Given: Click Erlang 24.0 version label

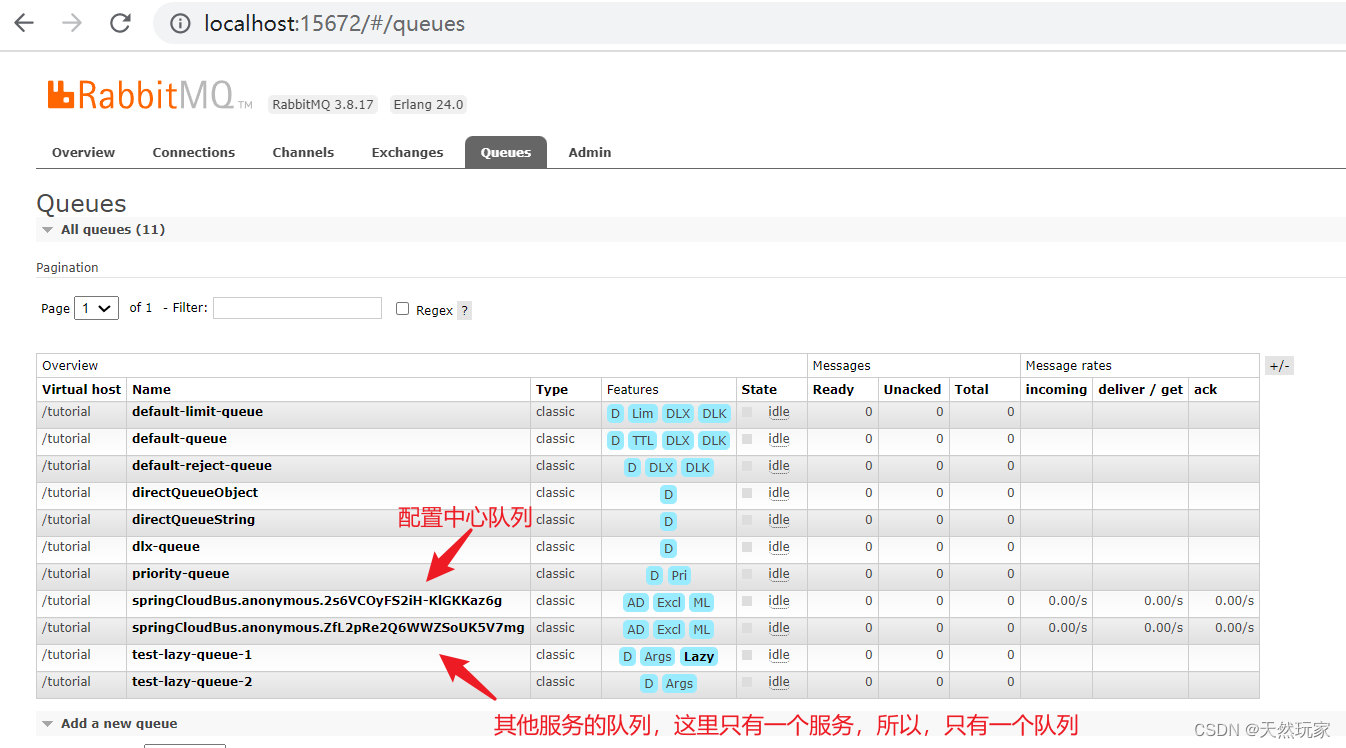Looking at the screenshot, I should pyautogui.click(x=428, y=104).
